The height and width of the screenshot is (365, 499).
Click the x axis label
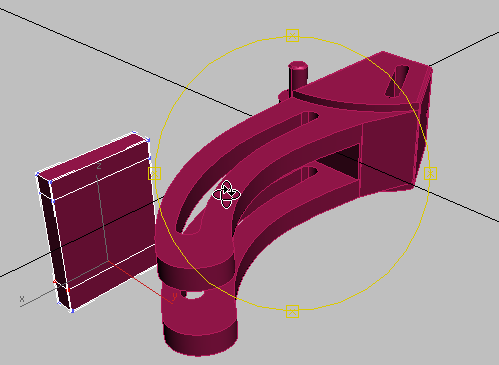pyautogui.click(x=22, y=299)
